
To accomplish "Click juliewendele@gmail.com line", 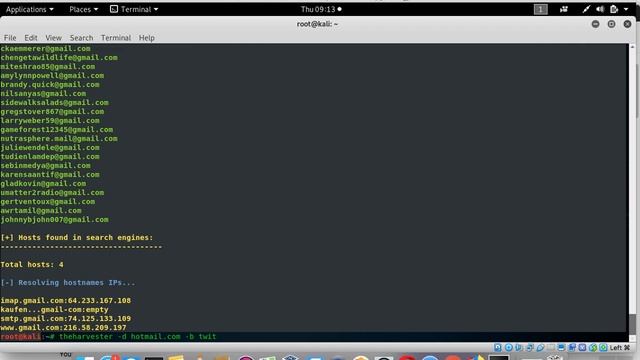I will pyautogui.click(x=50, y=147).
